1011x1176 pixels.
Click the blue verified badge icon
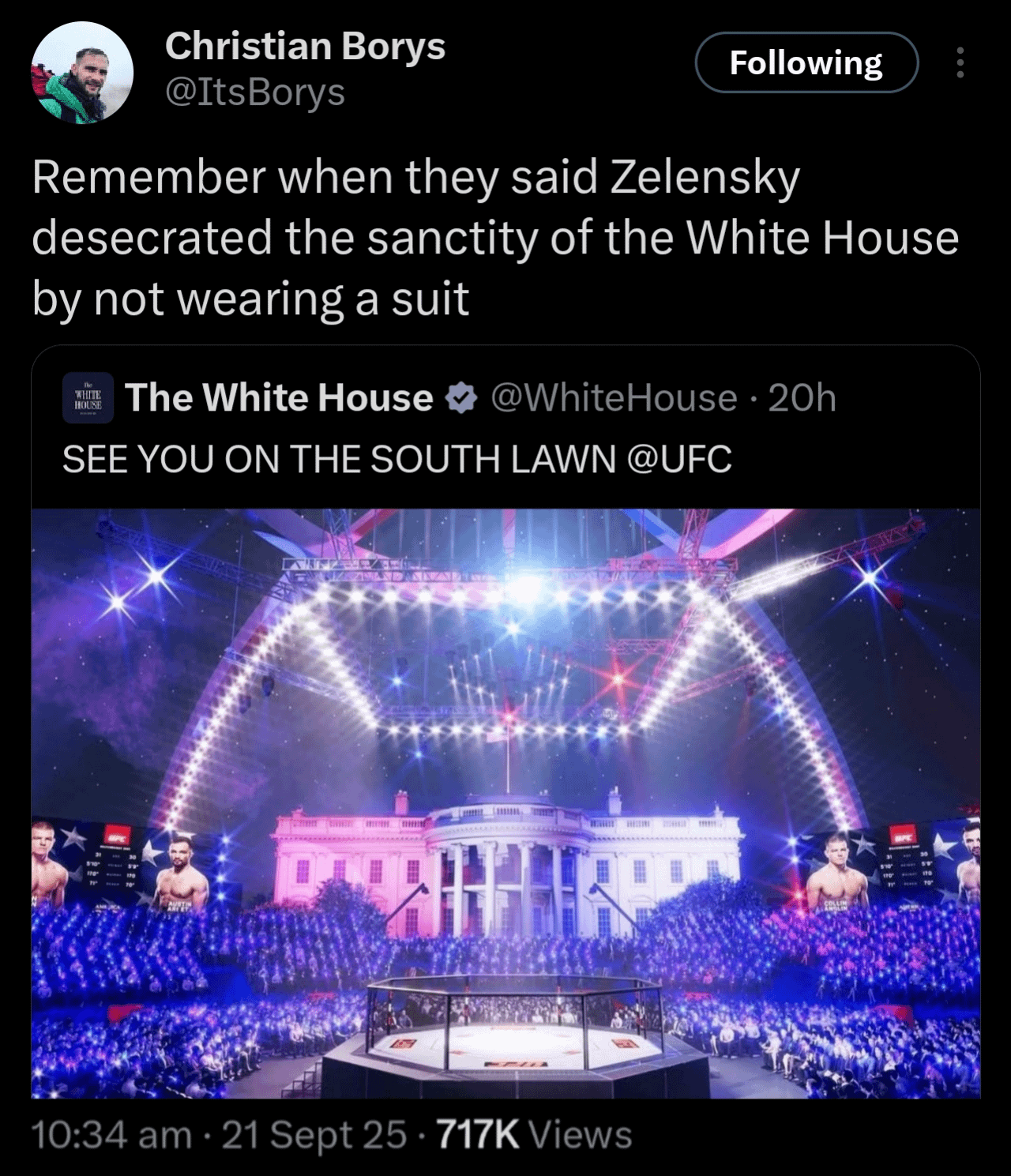(x=462, y=398)
